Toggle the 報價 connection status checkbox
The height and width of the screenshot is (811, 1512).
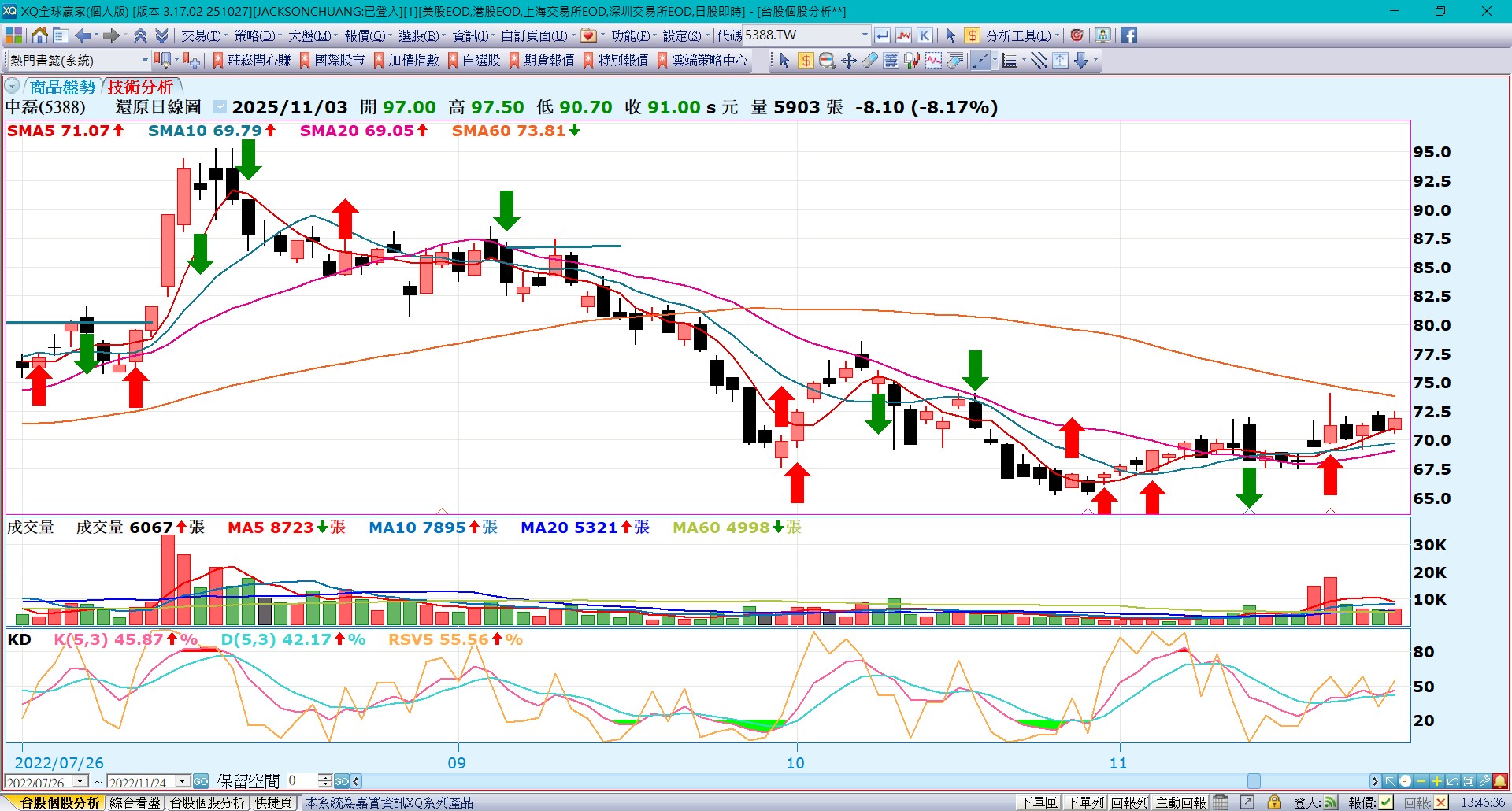click(1386, 802)
